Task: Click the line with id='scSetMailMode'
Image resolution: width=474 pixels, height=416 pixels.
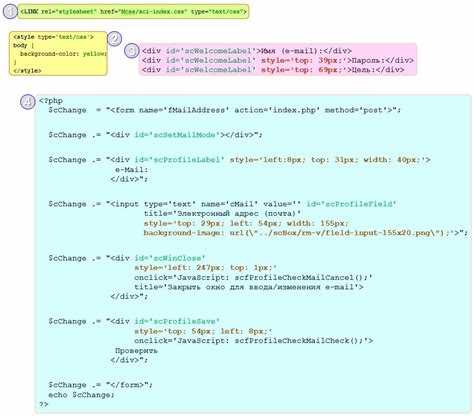Action: click(155, 135)
